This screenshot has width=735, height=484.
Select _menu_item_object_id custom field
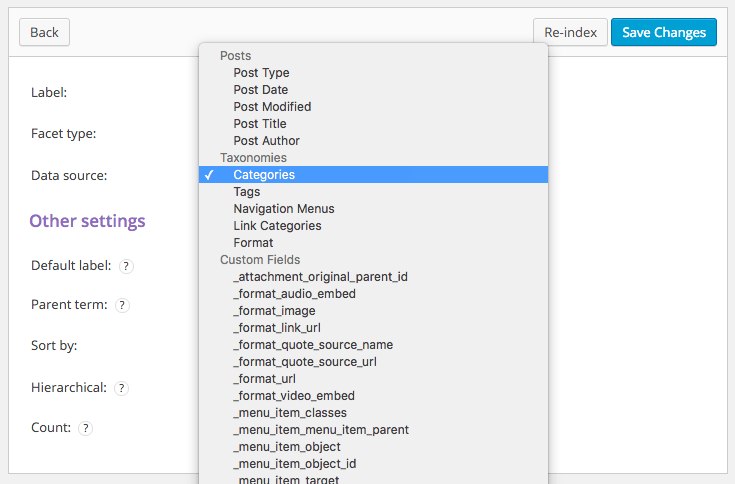(294, 464)
